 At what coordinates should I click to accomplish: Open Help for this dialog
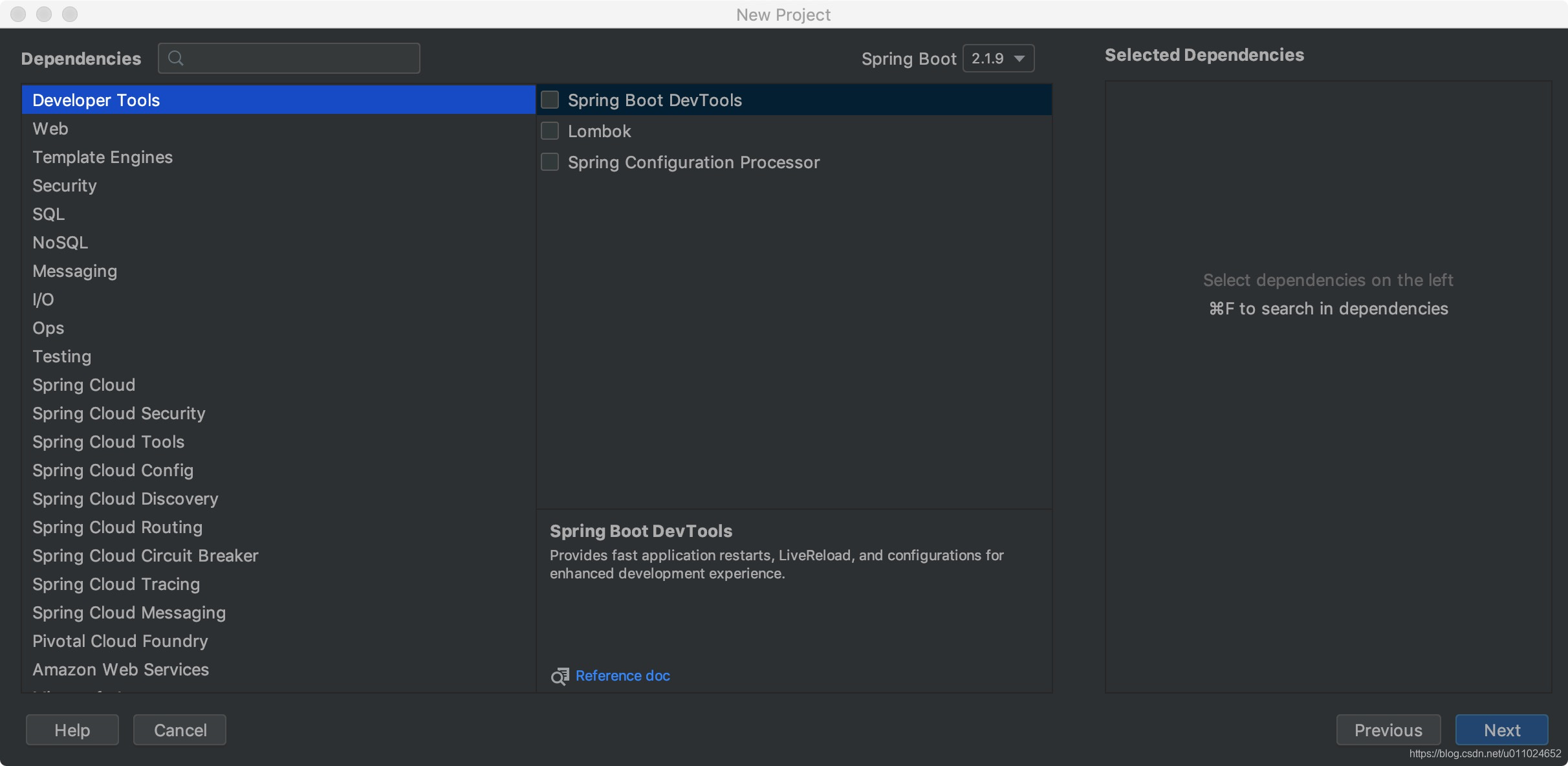72,730
